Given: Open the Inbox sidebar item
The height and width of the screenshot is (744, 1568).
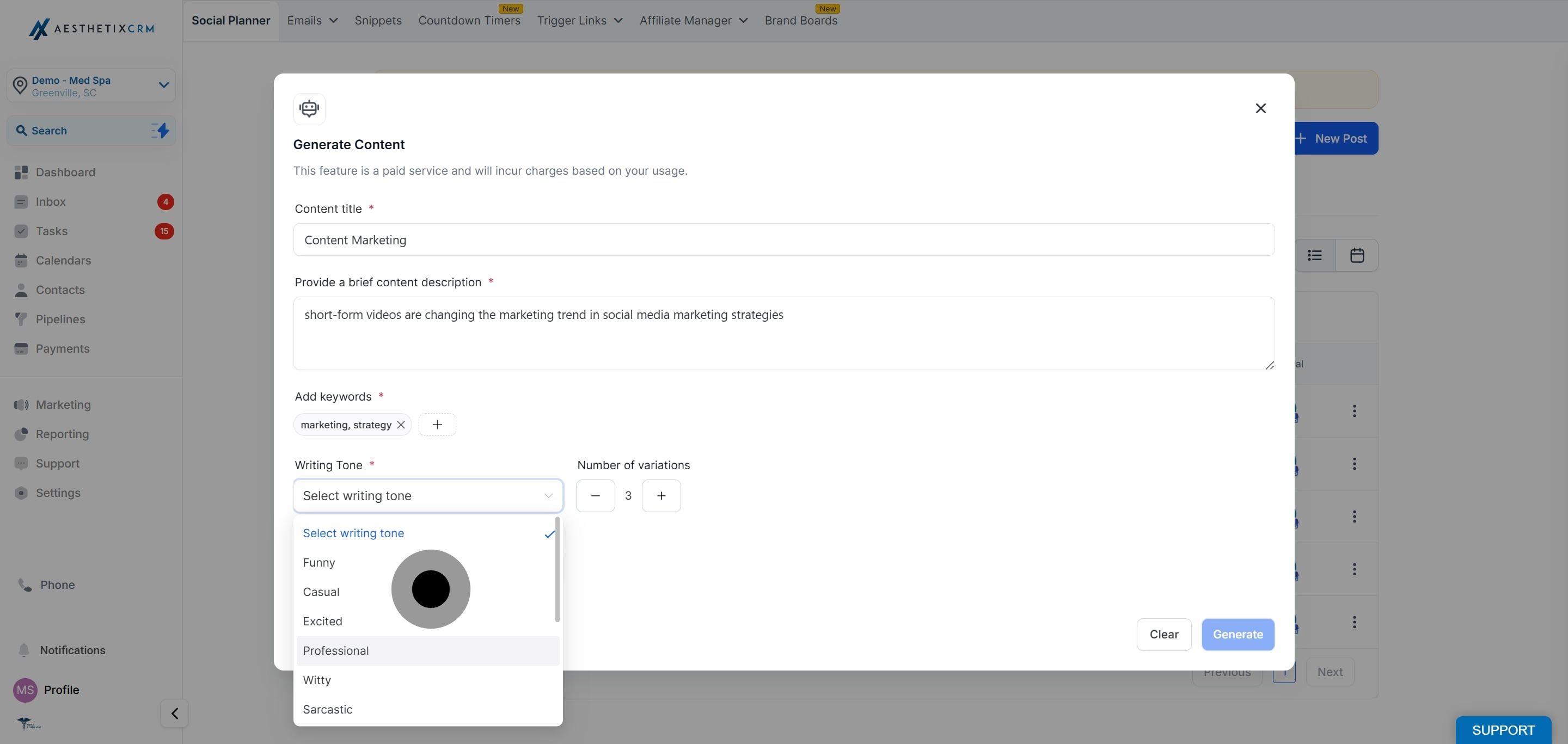Looking at the screenshot, I should coord(51,201).
